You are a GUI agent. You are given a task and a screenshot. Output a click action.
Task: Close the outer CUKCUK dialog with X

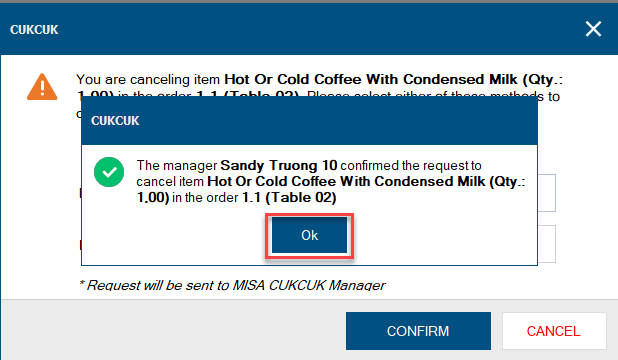(593, 29)
